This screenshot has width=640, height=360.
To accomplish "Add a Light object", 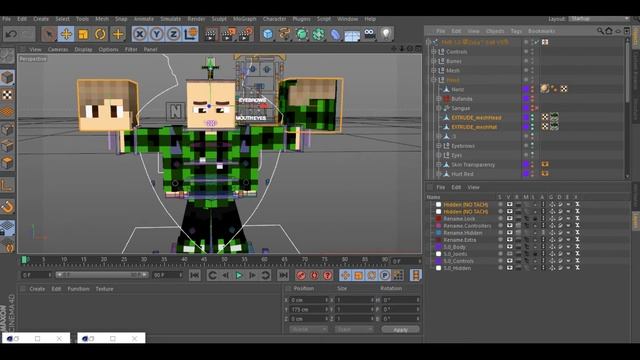I will point(386,34).
